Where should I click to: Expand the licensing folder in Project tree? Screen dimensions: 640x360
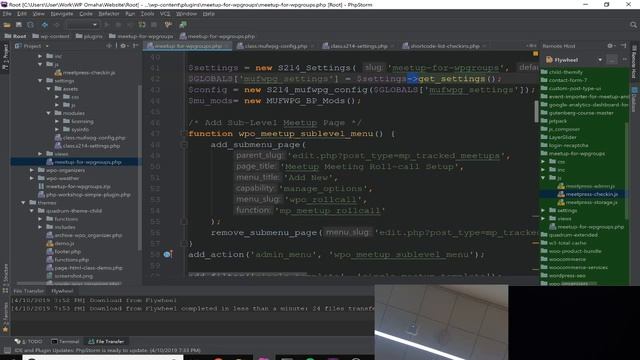(57, 122)
